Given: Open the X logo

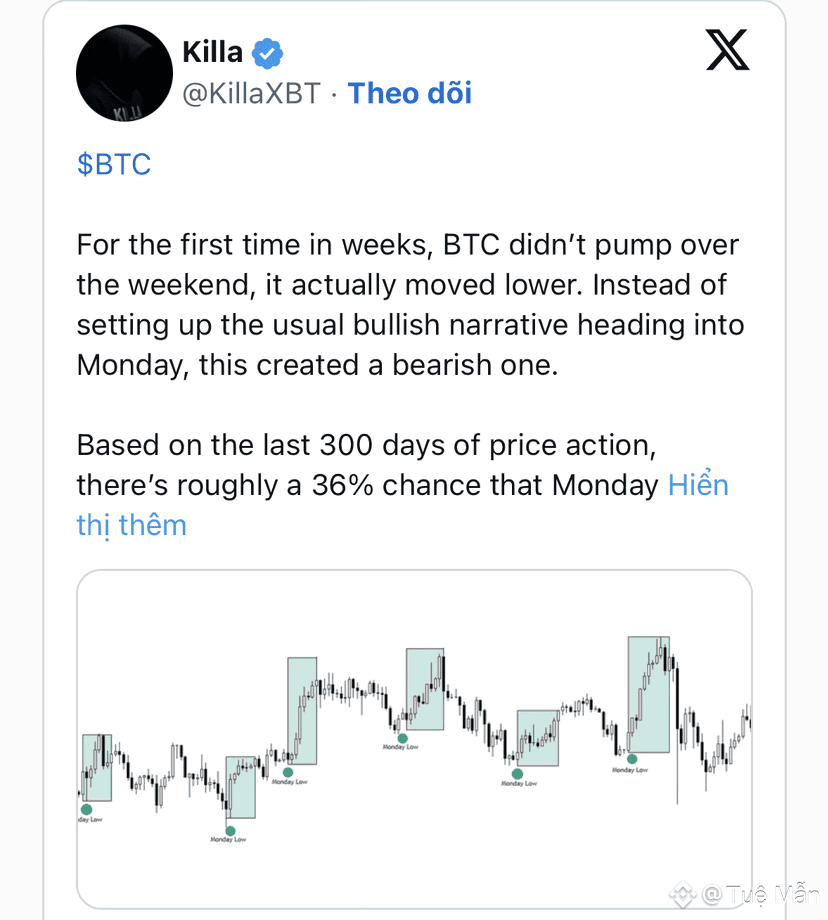Looking at the screenshot, I should (727, 49).
